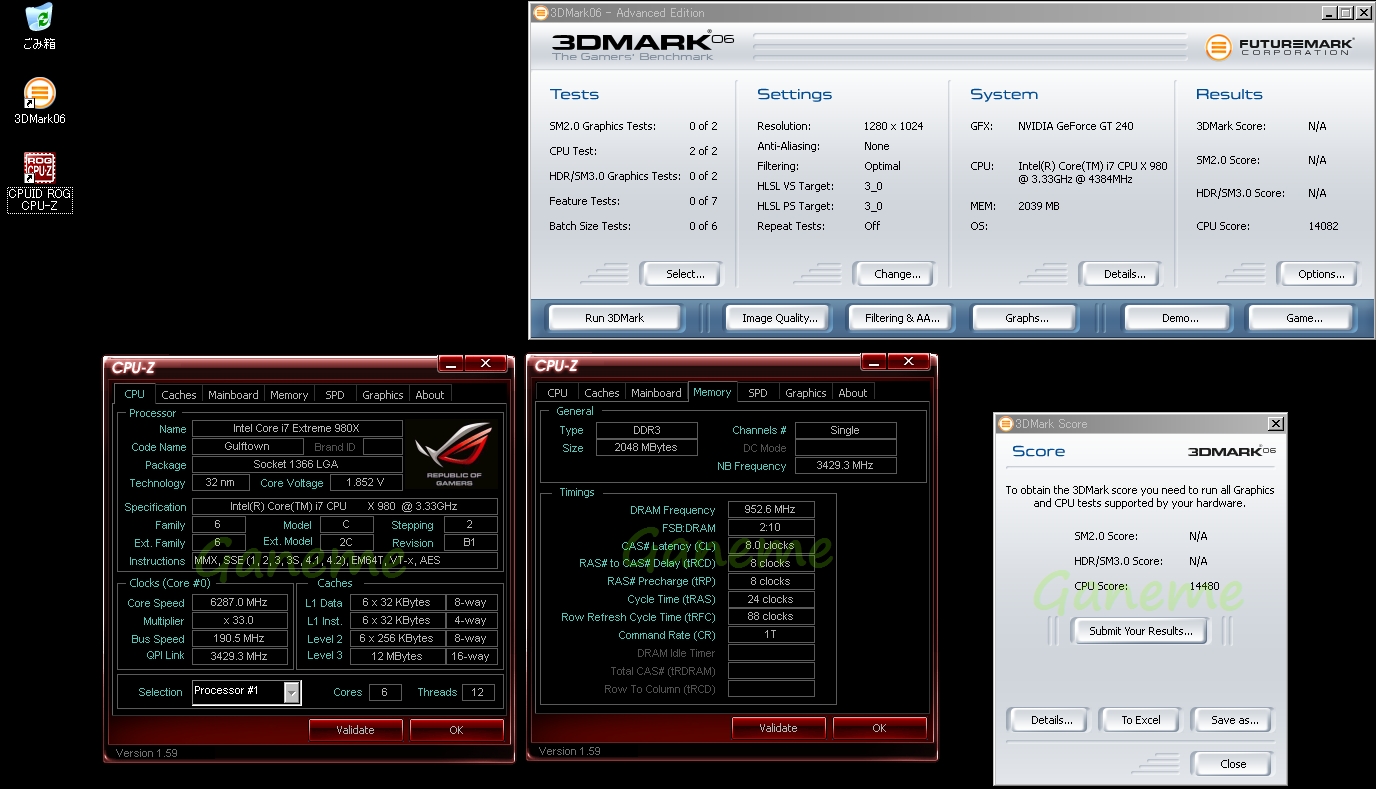Viewport: 1376px width, 789px height.
Task: Open Mainboard tab in memory-timings CPU-Z window
Action: click(x=656, y=393)
